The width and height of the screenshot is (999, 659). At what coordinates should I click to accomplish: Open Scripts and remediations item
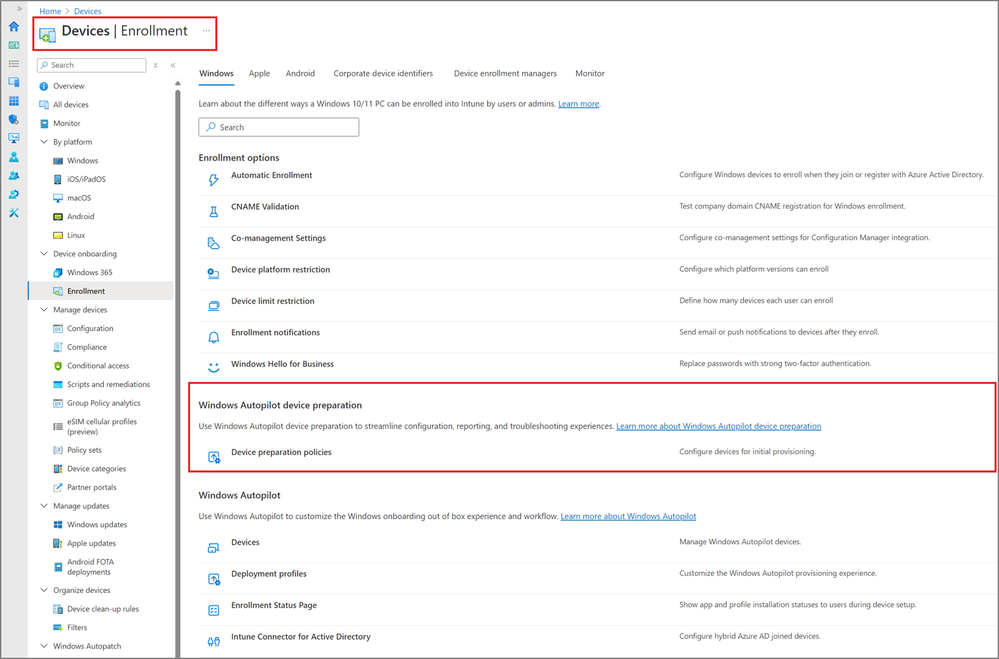click(x=108, y=384)
